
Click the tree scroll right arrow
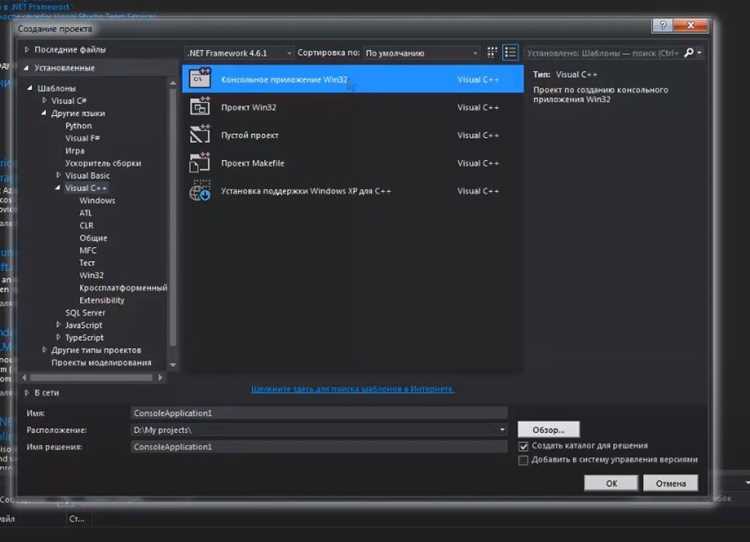point(160,377)
